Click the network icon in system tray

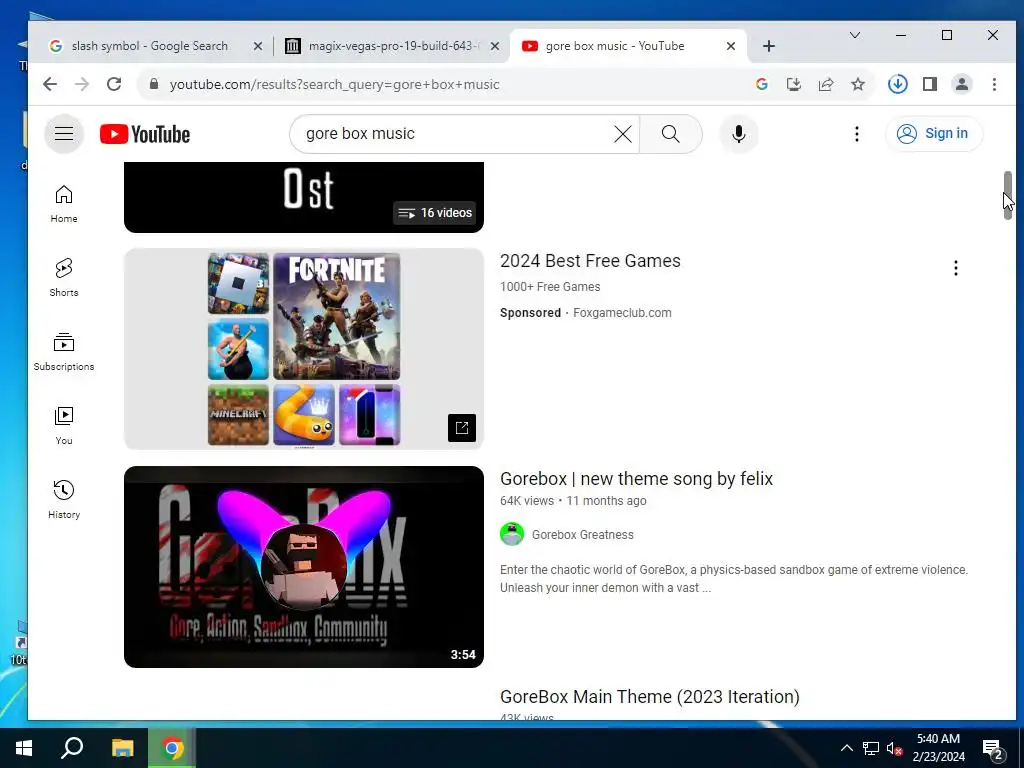[871, 748]
